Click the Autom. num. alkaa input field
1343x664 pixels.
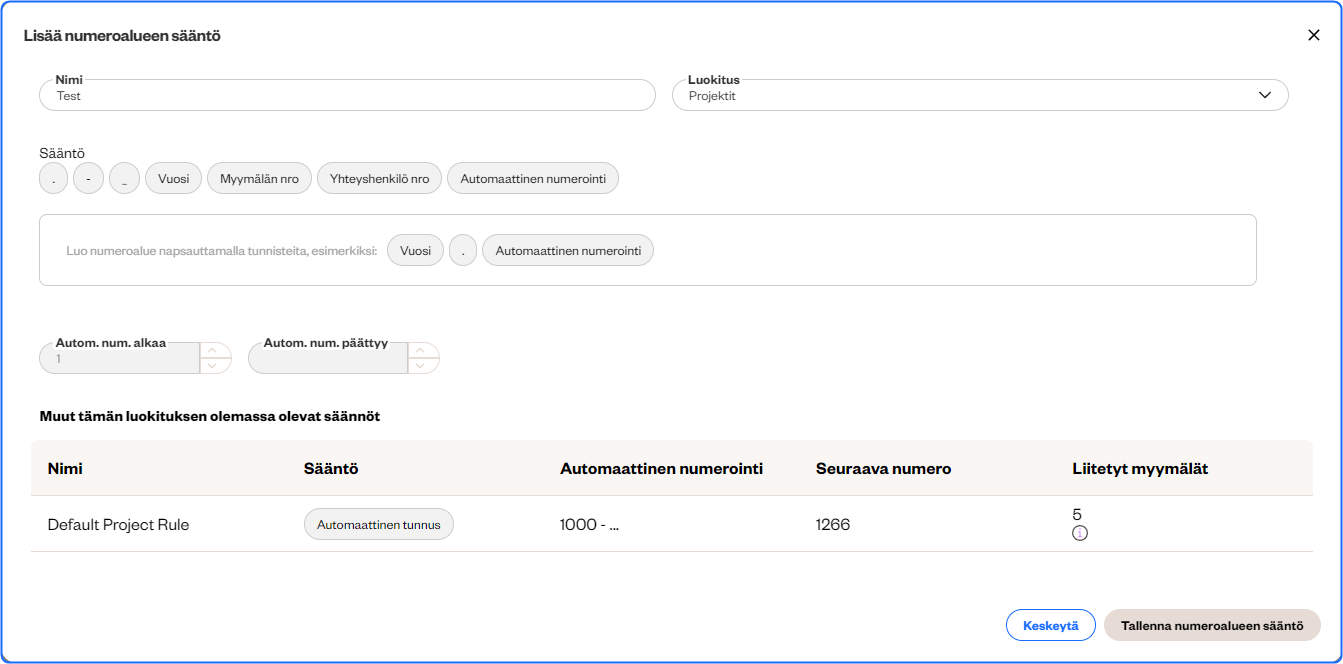pyautogui.click(x=120, y=359)
